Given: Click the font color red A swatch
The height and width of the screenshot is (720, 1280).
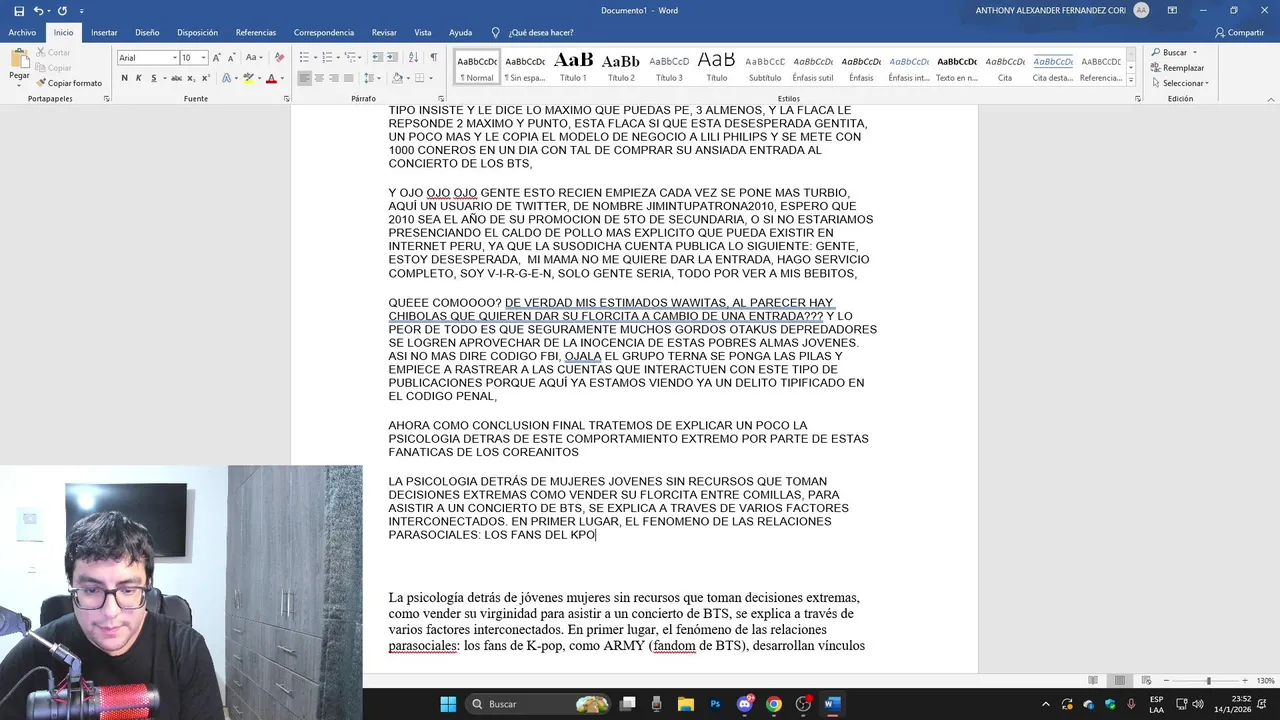Looking at the screenshot, I should [271, 78].
